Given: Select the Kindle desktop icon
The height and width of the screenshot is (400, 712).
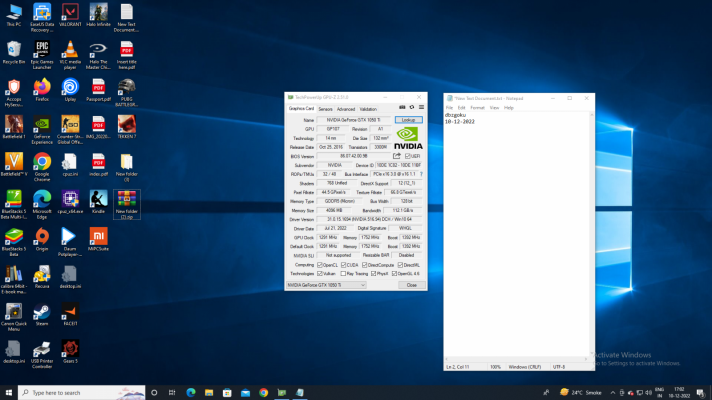Looking at the screenshot, I should [98, 202].
